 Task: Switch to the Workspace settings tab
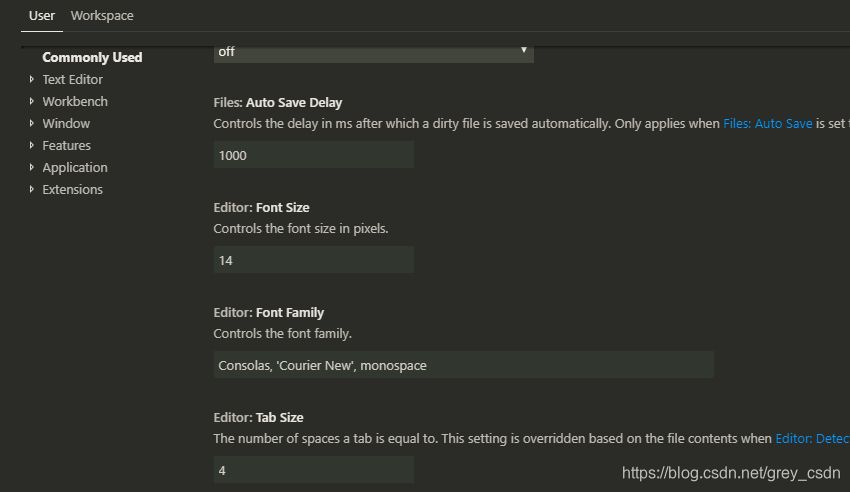(x=102, y=16)
